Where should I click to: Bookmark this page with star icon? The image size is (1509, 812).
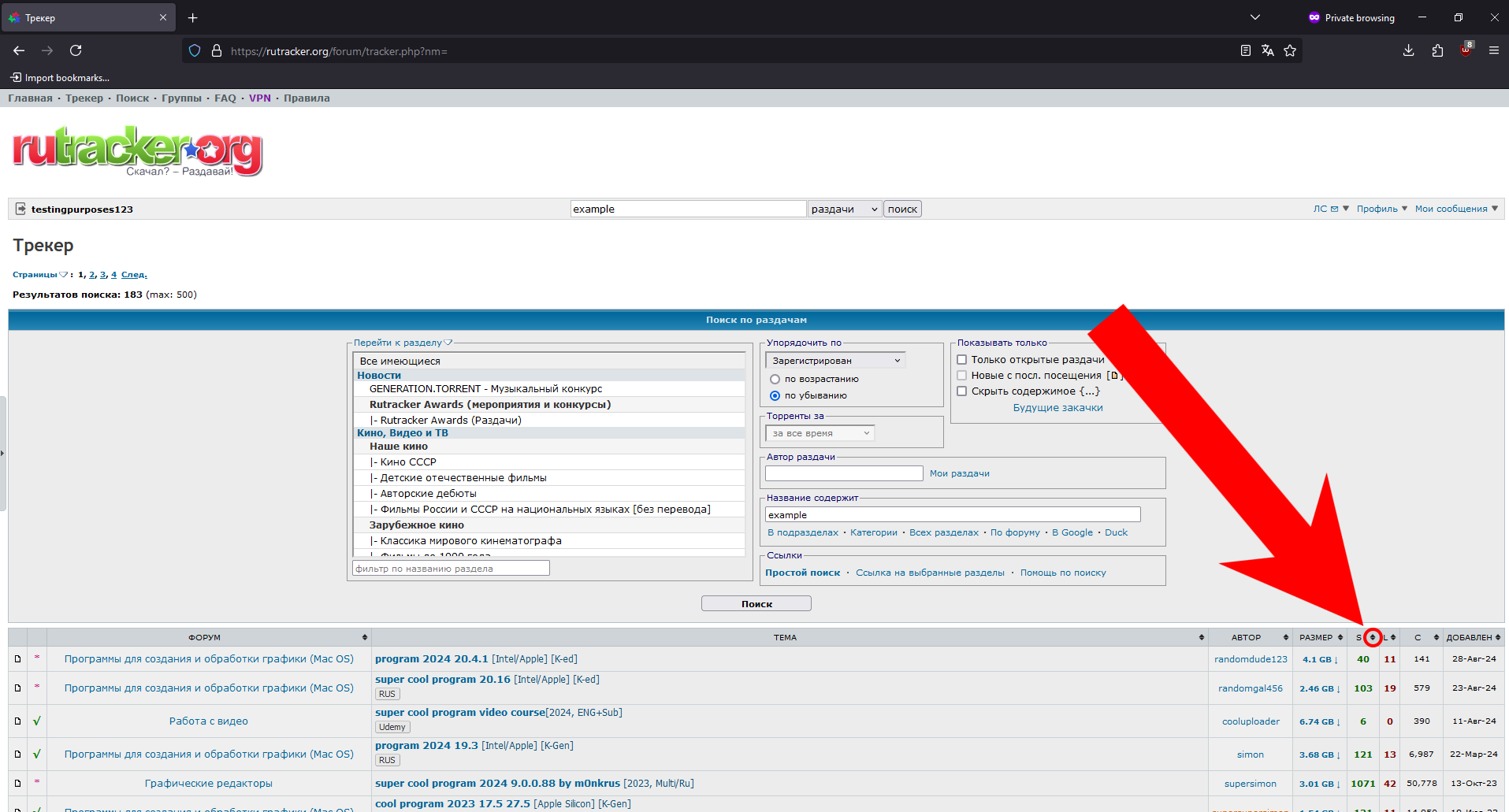point(1290,50)
